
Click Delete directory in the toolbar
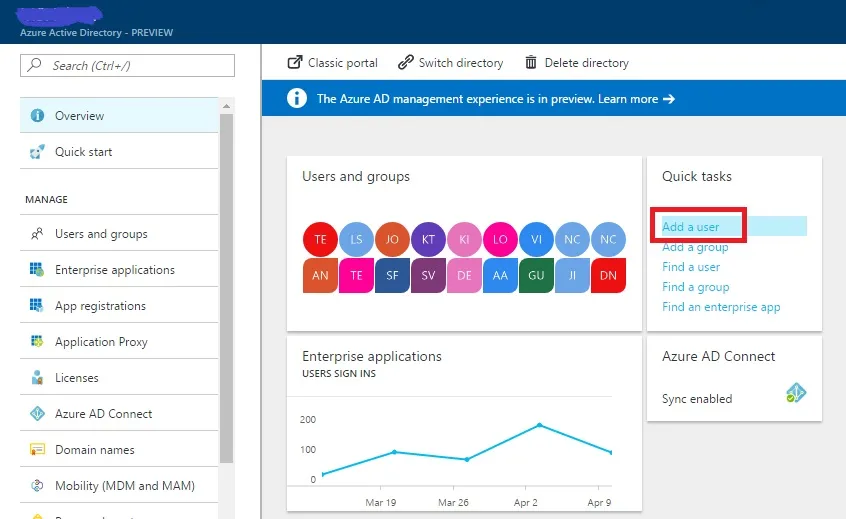point(577,63)
